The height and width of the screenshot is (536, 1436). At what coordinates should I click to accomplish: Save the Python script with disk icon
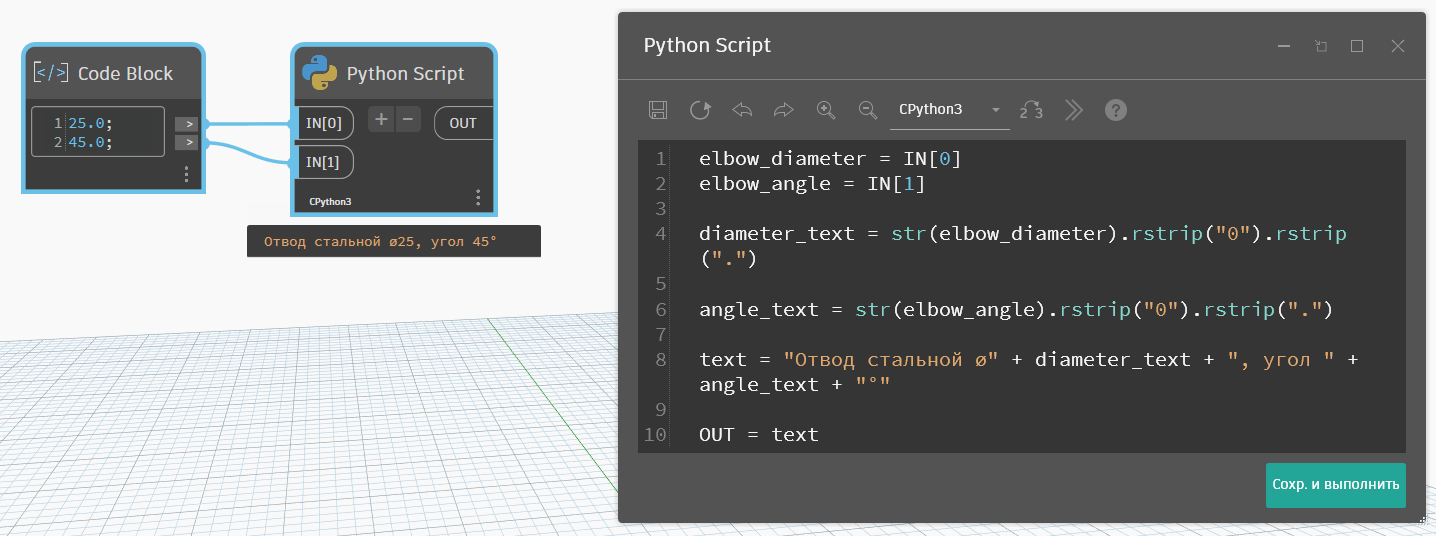(x=658, y=110)
